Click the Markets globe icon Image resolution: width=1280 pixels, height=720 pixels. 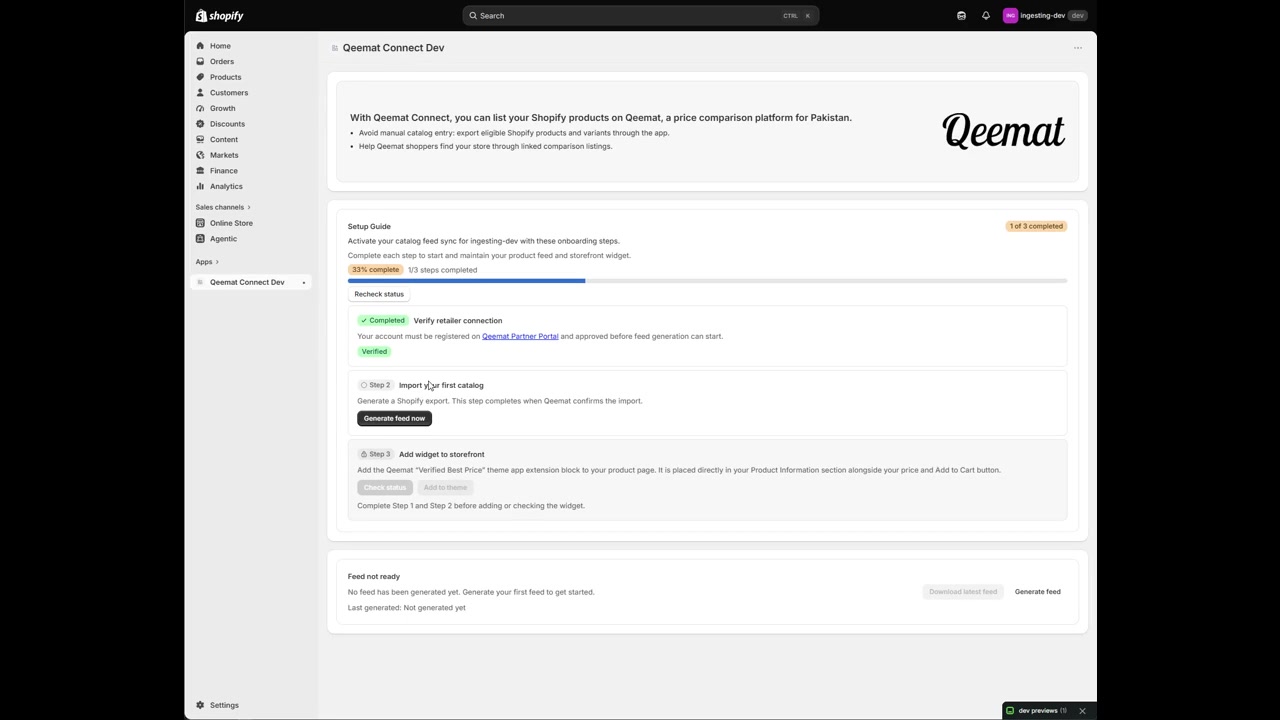pos(200,155)
